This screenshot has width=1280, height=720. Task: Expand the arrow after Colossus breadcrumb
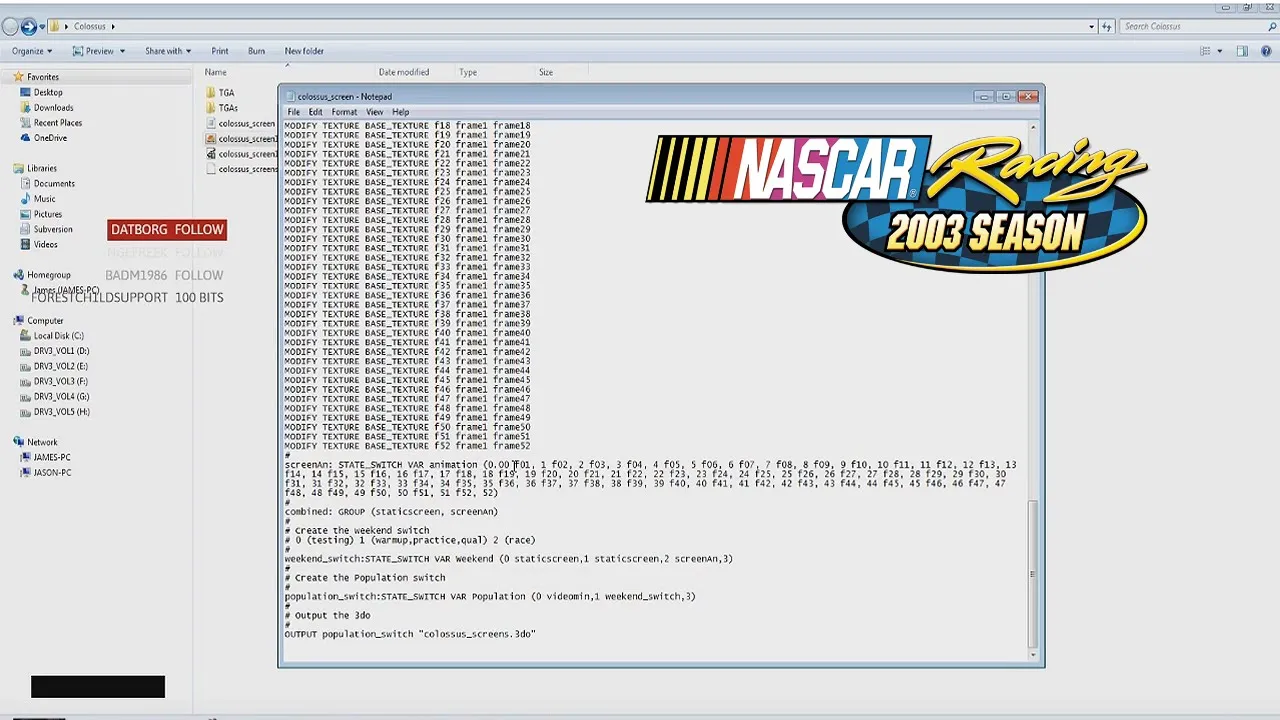113,26
